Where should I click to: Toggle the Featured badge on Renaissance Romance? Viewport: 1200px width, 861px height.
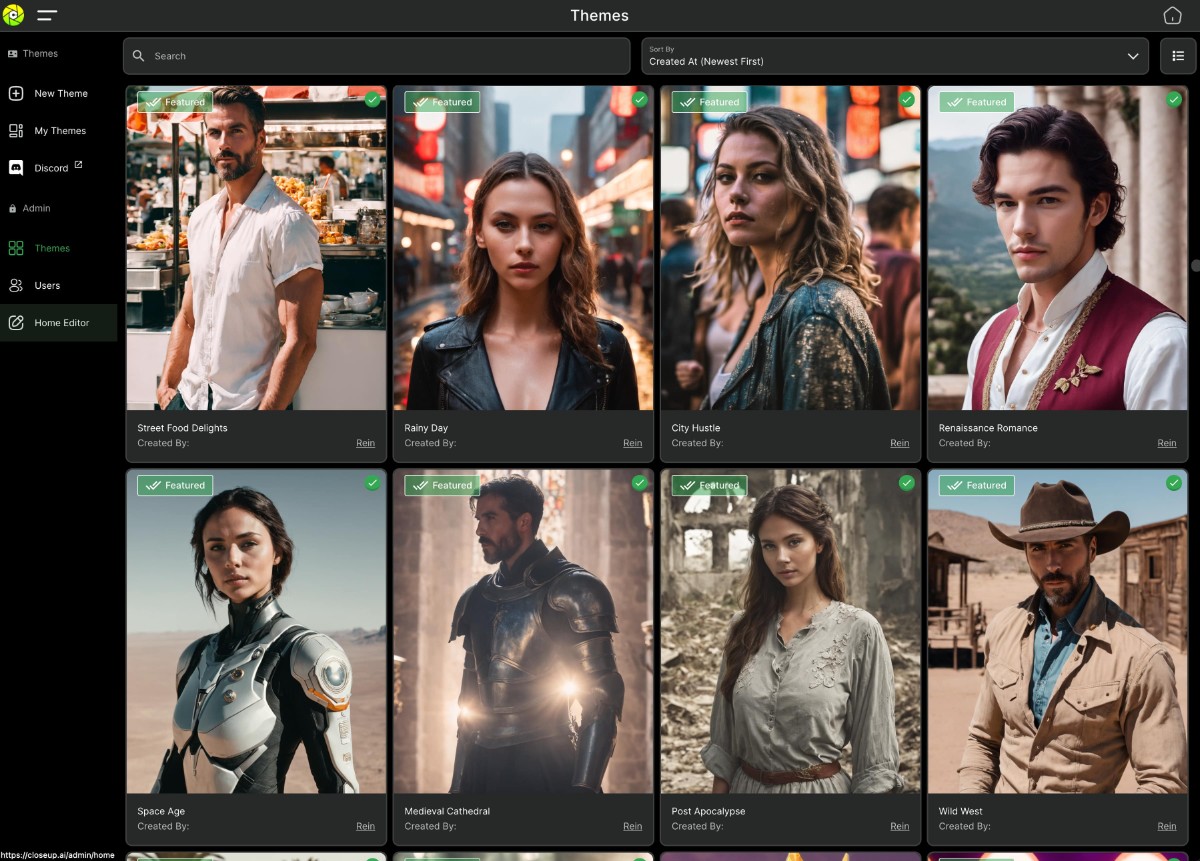(976, 102)
